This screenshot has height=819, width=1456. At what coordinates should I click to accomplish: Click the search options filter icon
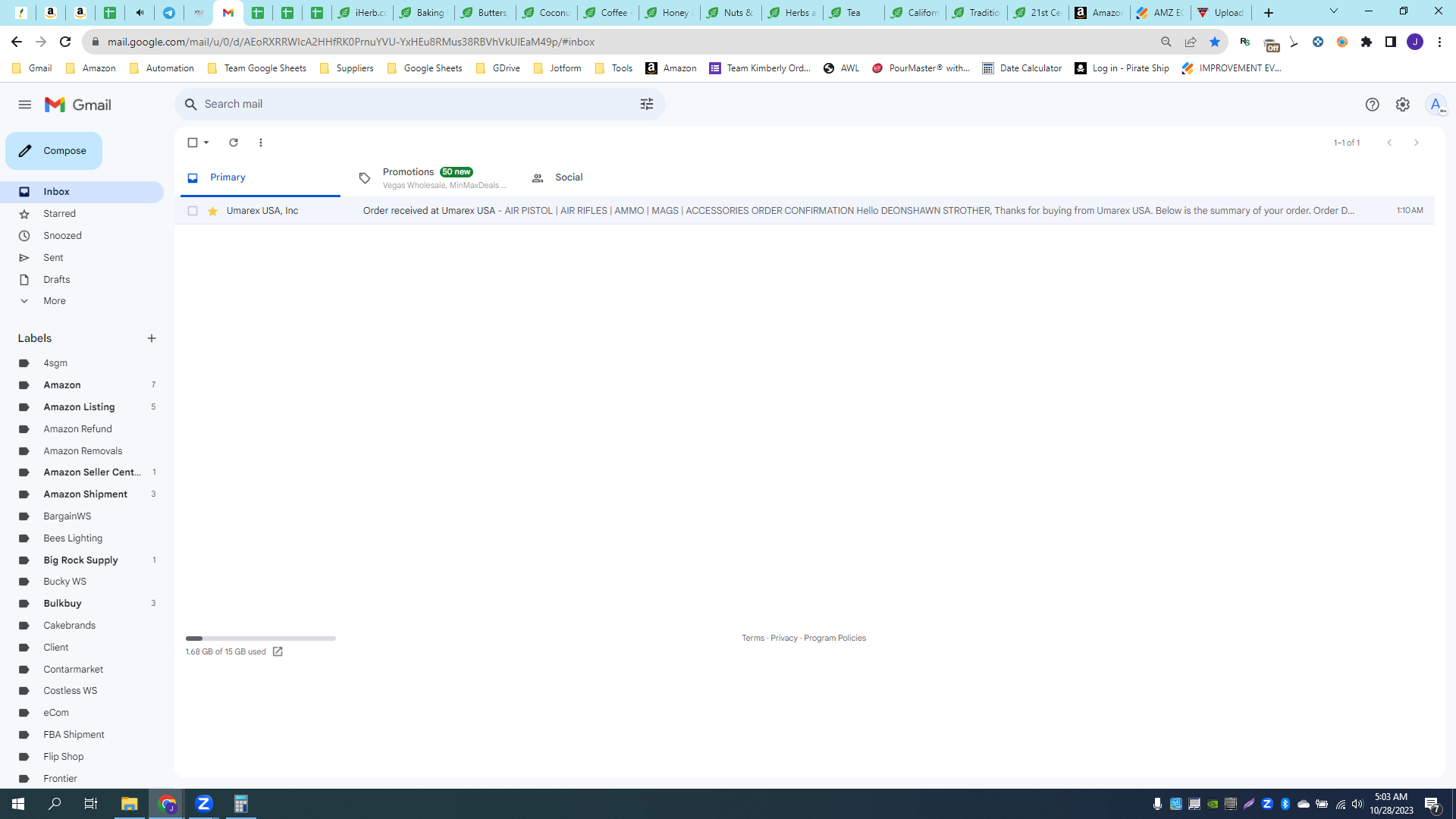point(647,104)
